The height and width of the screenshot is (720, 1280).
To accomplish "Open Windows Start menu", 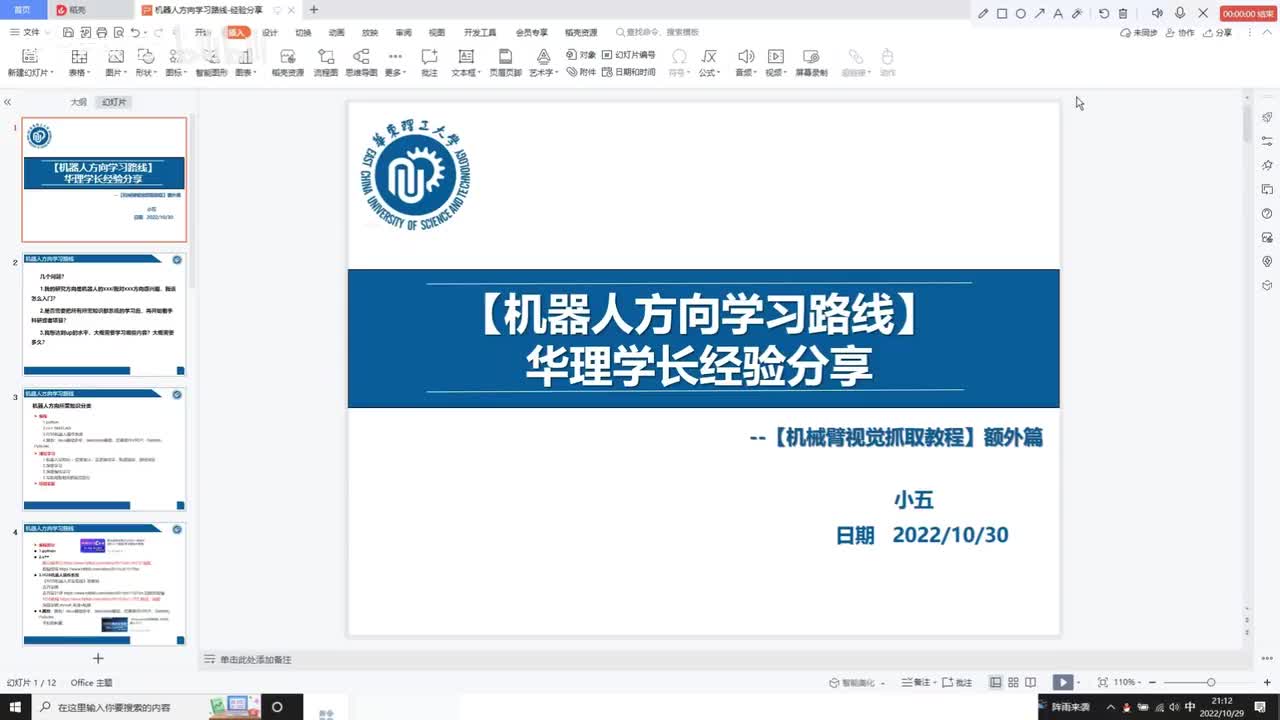I will click(15, 706).
